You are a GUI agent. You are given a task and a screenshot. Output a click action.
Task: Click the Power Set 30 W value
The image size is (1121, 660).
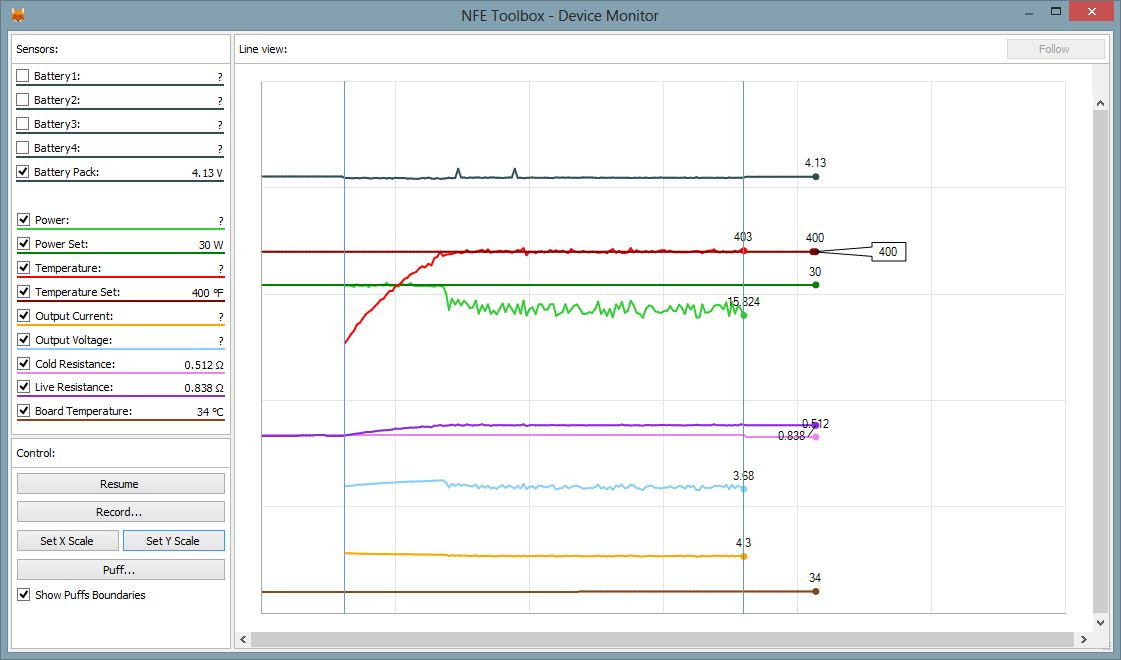pyautogui.click(x=211, y=245)
